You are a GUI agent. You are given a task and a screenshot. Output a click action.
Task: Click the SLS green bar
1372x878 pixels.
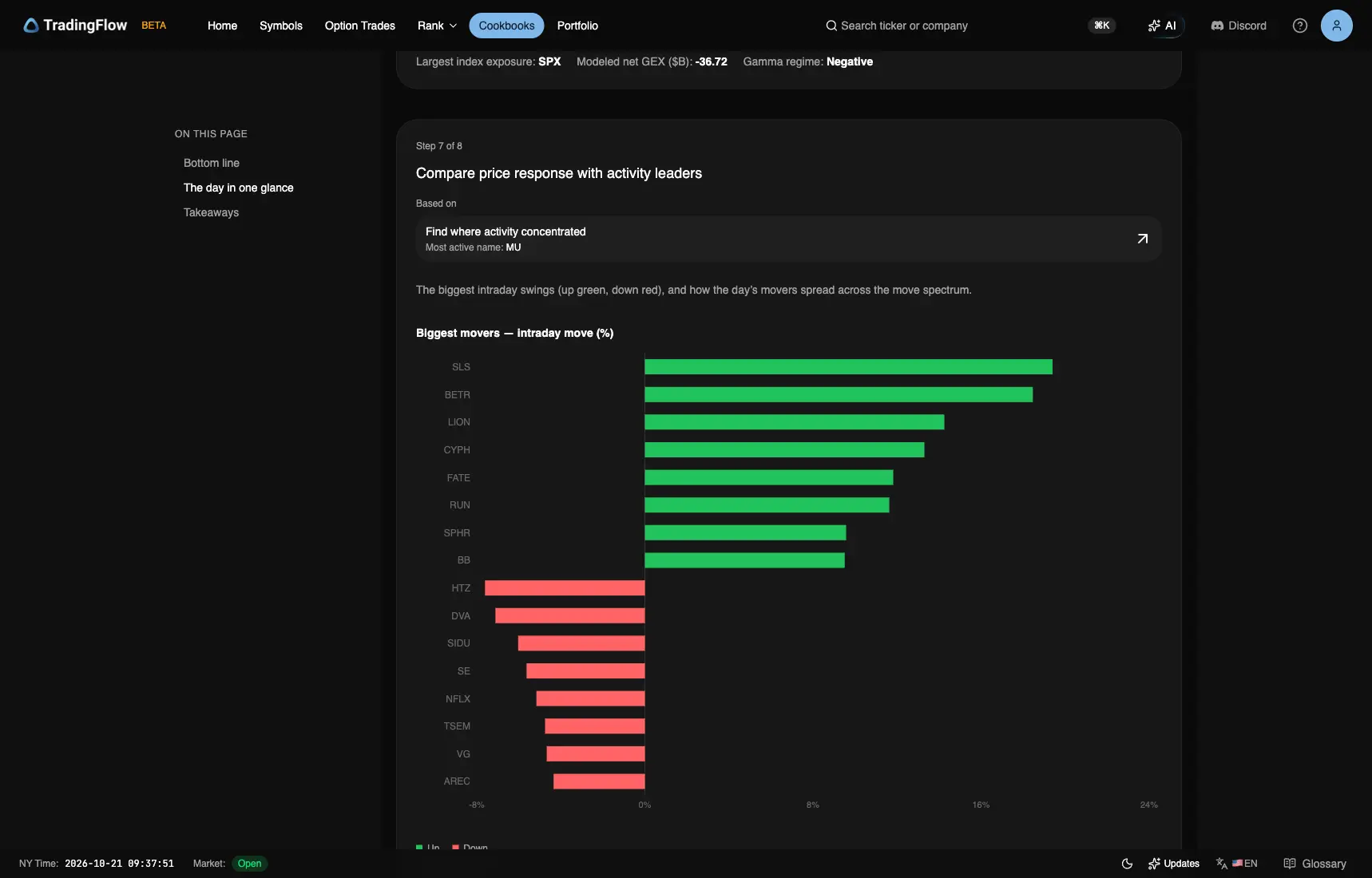[x=848, y=367]
